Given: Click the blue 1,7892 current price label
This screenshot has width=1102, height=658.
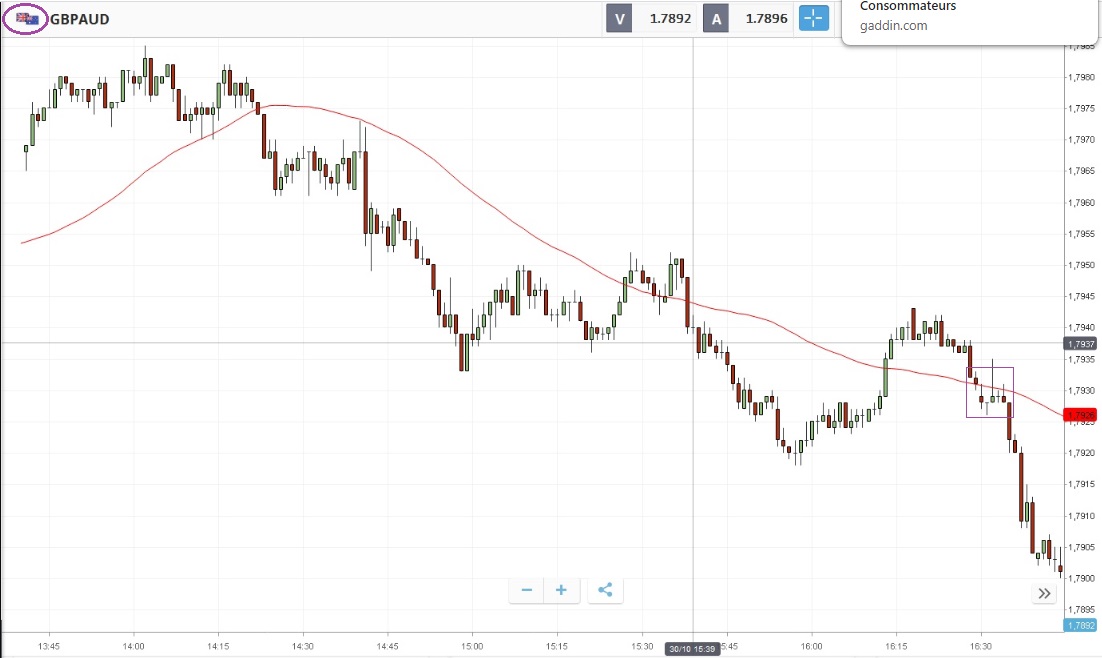Looking at the screenshot, I should point(1081,626).
